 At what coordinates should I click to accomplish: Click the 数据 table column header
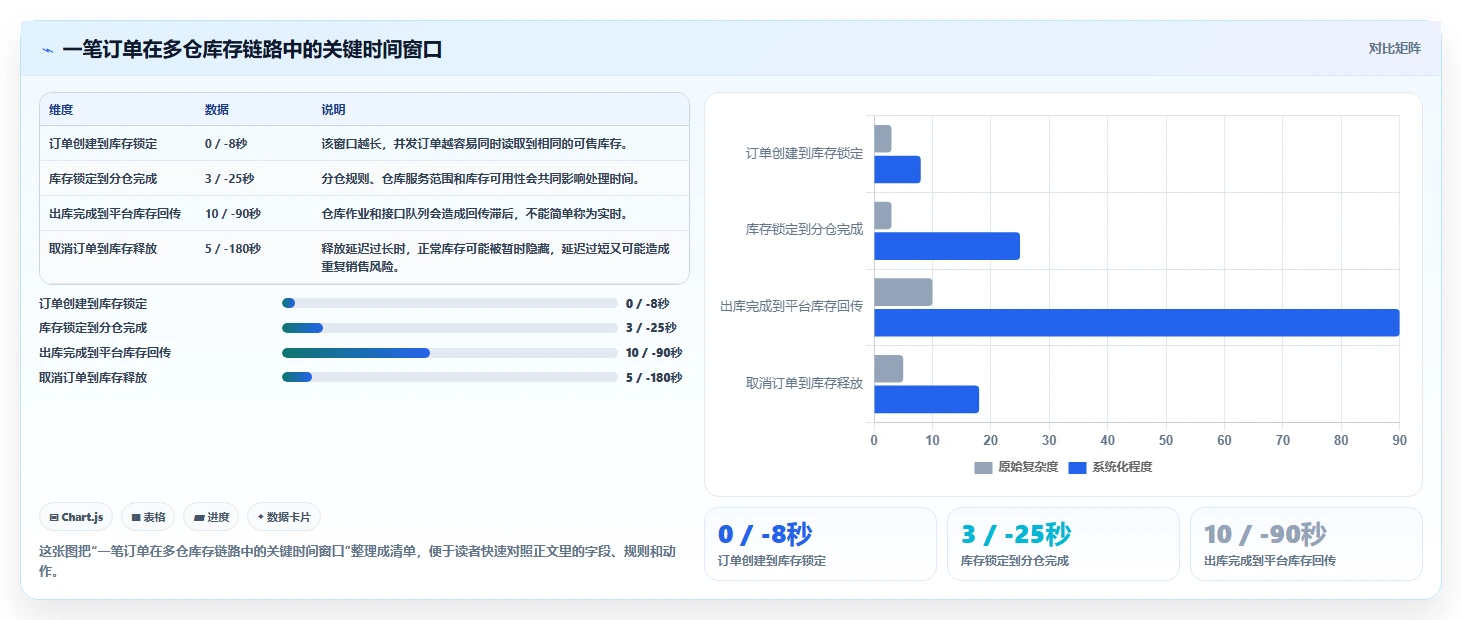tap(217, 110)
